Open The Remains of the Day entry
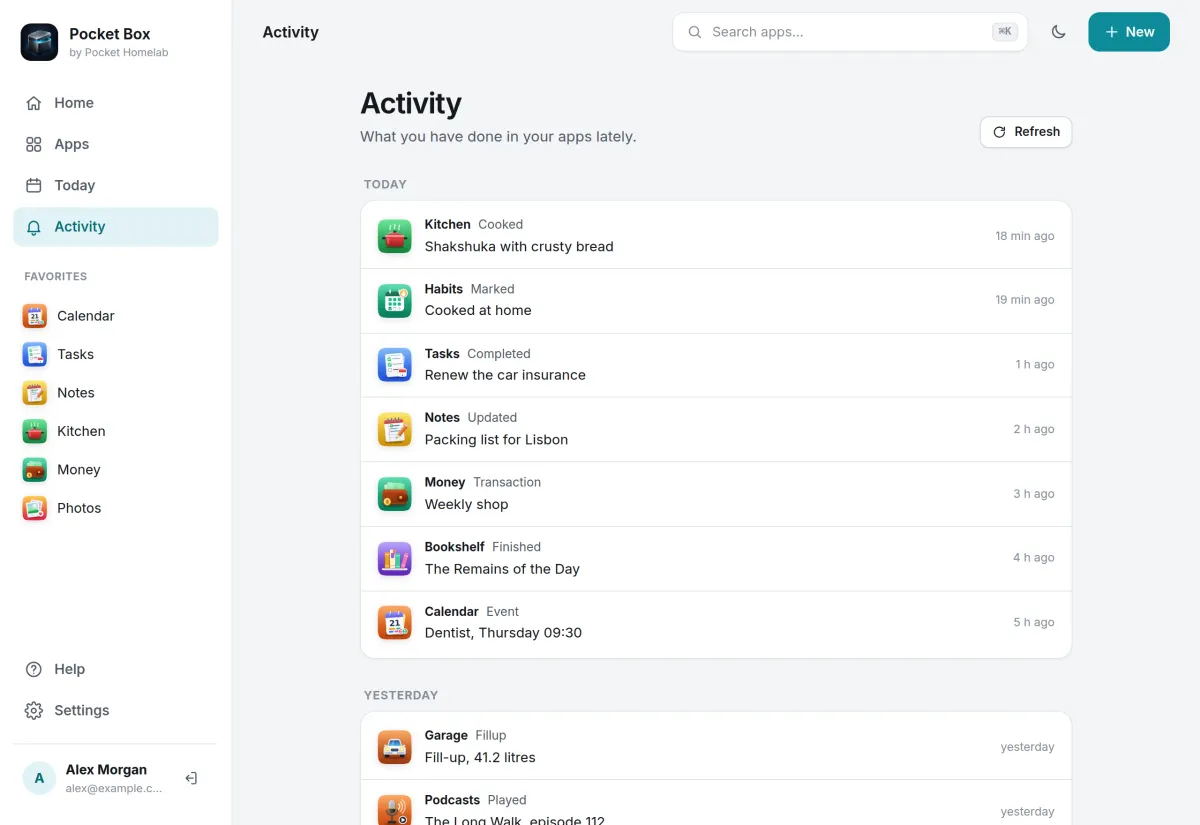This screenshot has width=1200, height=825. pyautogui.click(x=716, y=558)
